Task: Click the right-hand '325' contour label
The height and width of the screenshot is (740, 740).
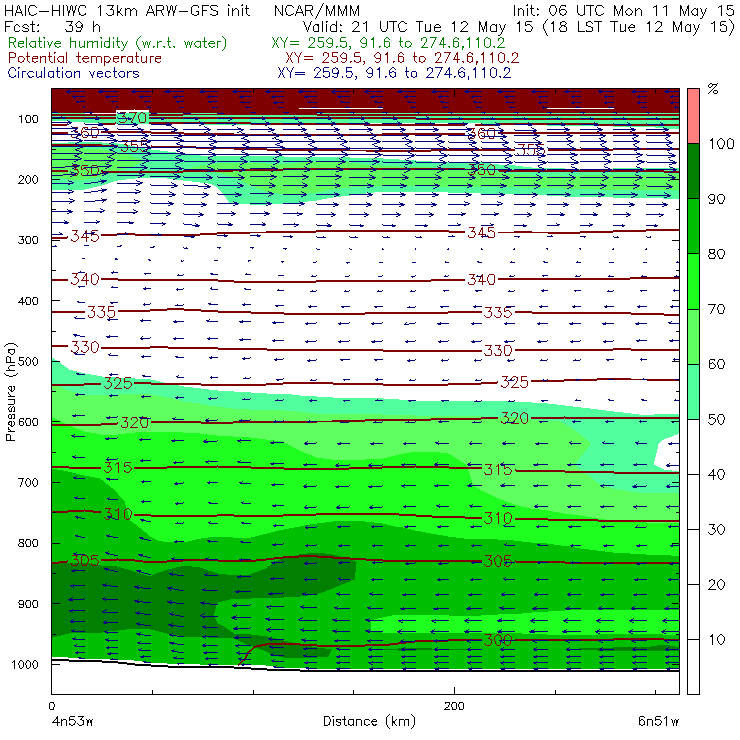Action: 514,382
